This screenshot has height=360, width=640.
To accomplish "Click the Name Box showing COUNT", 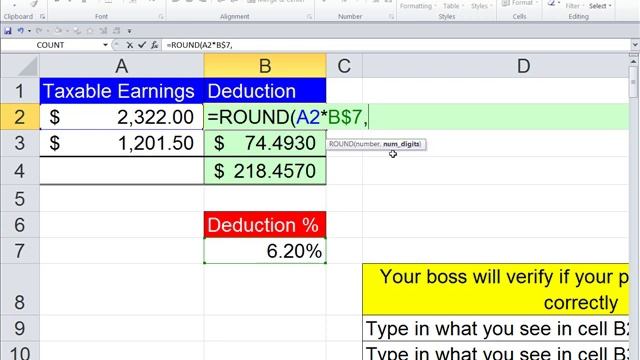I will tap(51, 45).
